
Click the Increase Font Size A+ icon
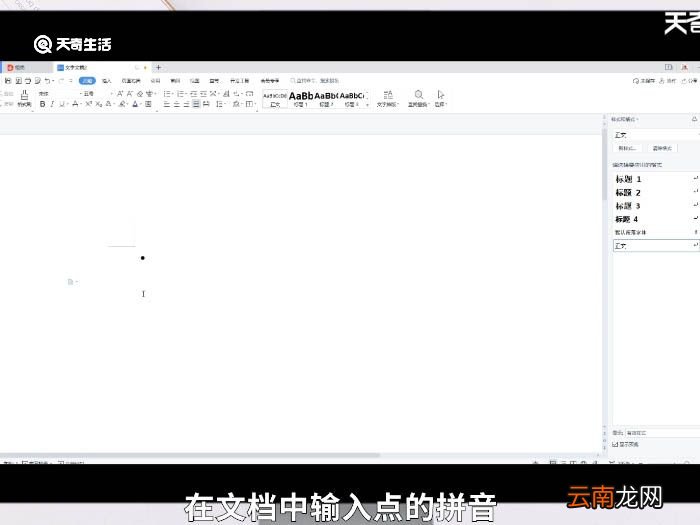(120, 94)
